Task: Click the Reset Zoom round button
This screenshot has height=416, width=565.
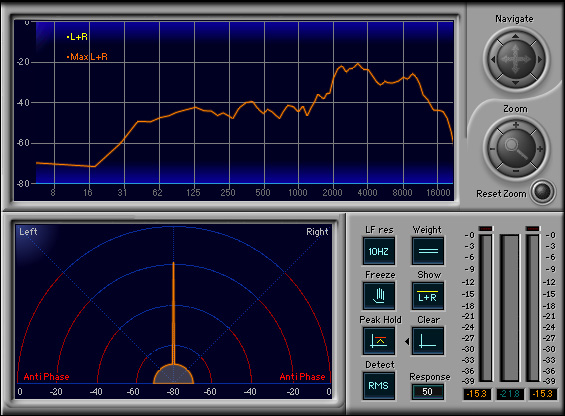Action: tap(543, 192)
